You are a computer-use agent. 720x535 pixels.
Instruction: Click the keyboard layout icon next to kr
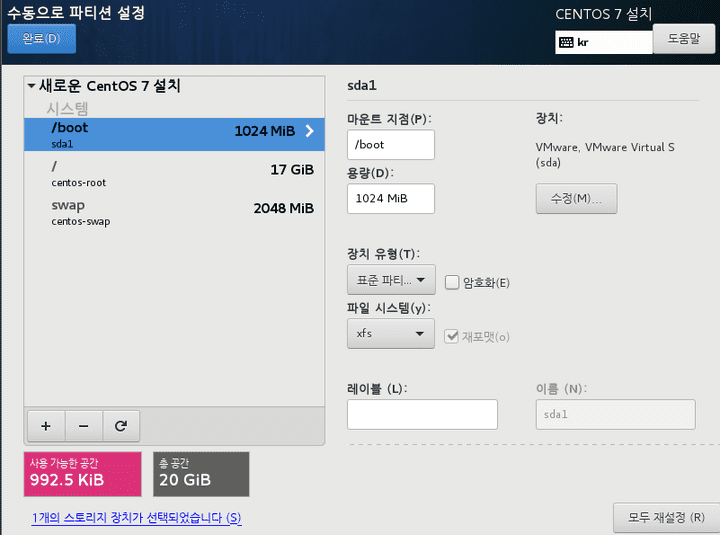click(566, 42)
